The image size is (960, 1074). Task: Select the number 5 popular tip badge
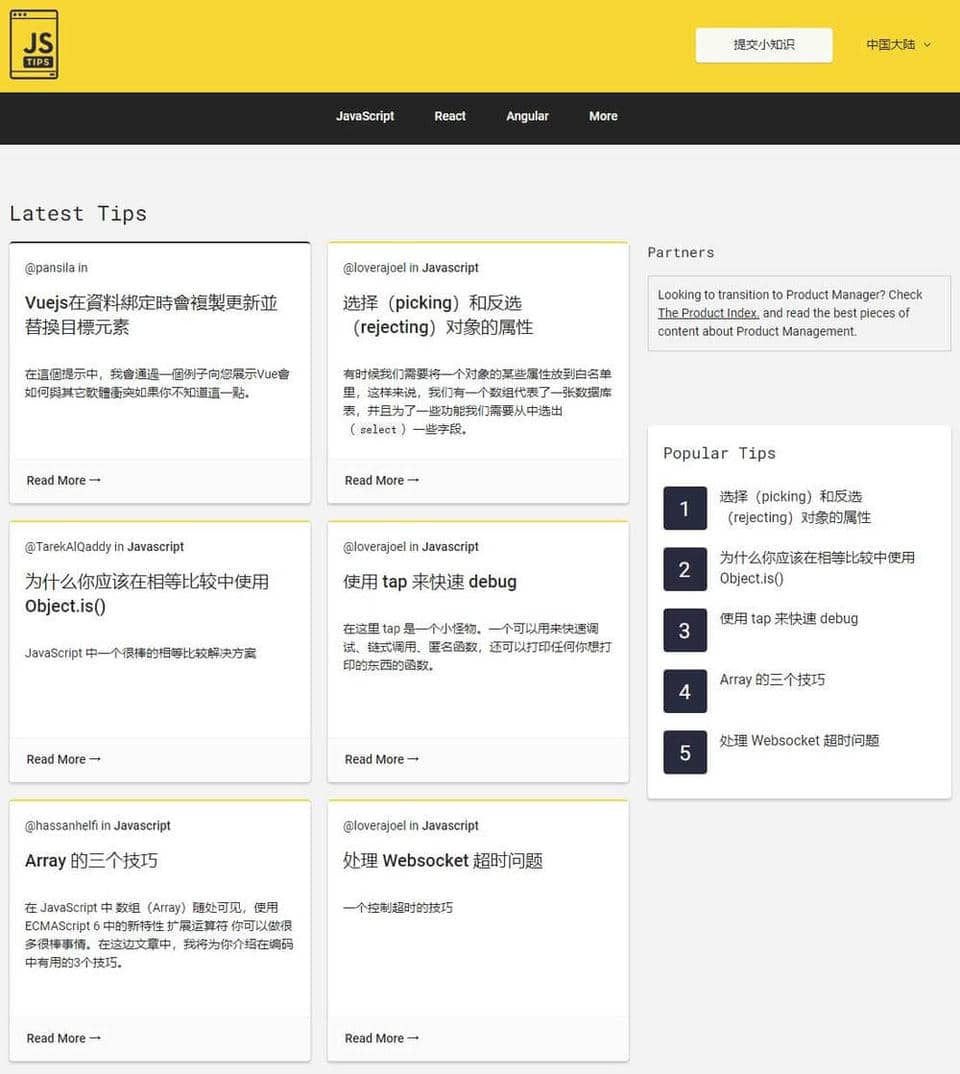pos(684,752)
